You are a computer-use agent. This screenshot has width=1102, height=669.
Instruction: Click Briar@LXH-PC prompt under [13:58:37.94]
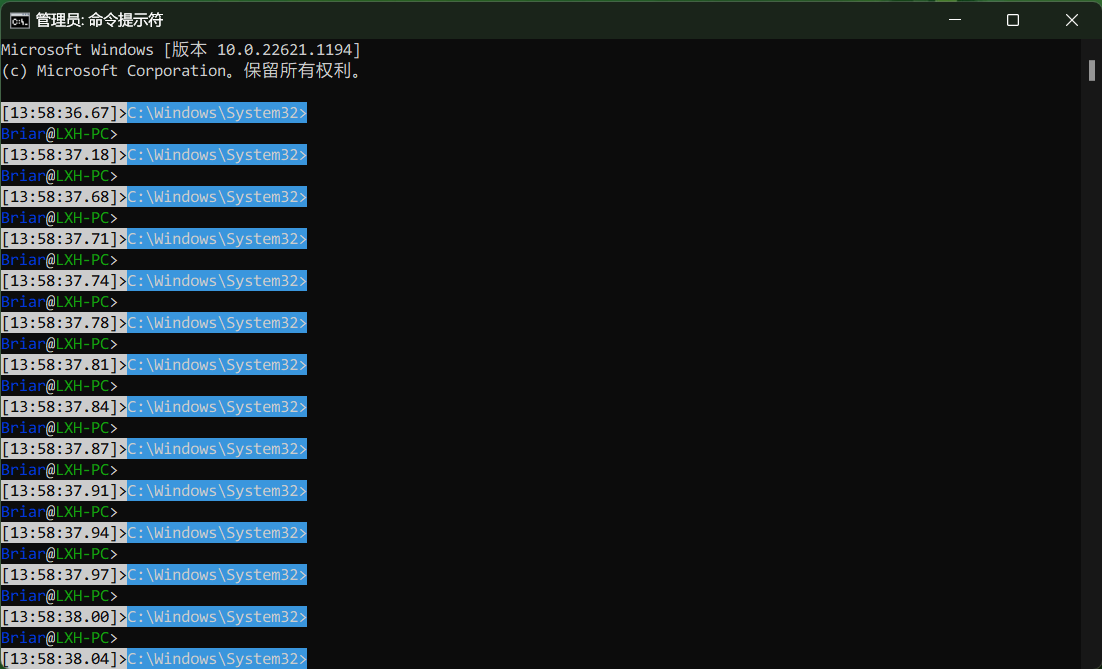pos(60,554)
